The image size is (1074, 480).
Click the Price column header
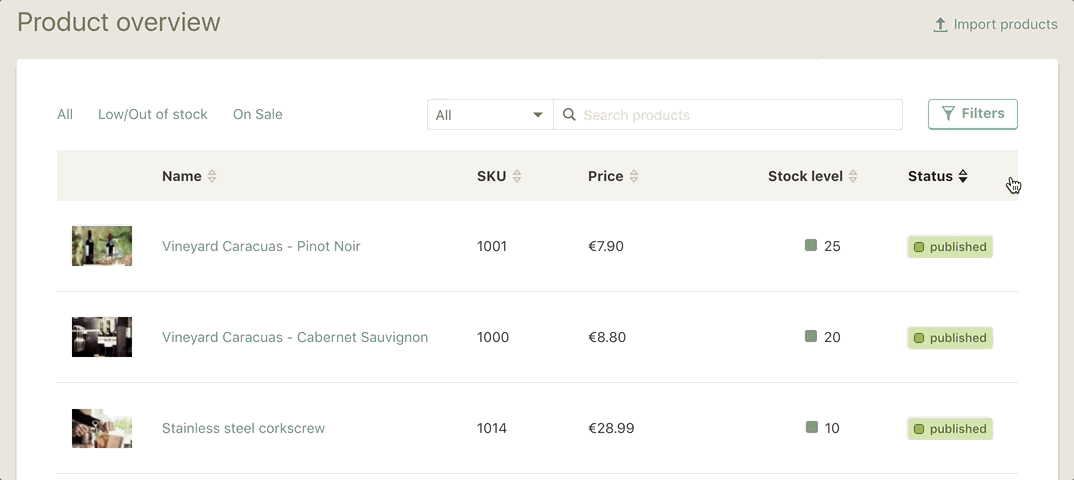605,176
